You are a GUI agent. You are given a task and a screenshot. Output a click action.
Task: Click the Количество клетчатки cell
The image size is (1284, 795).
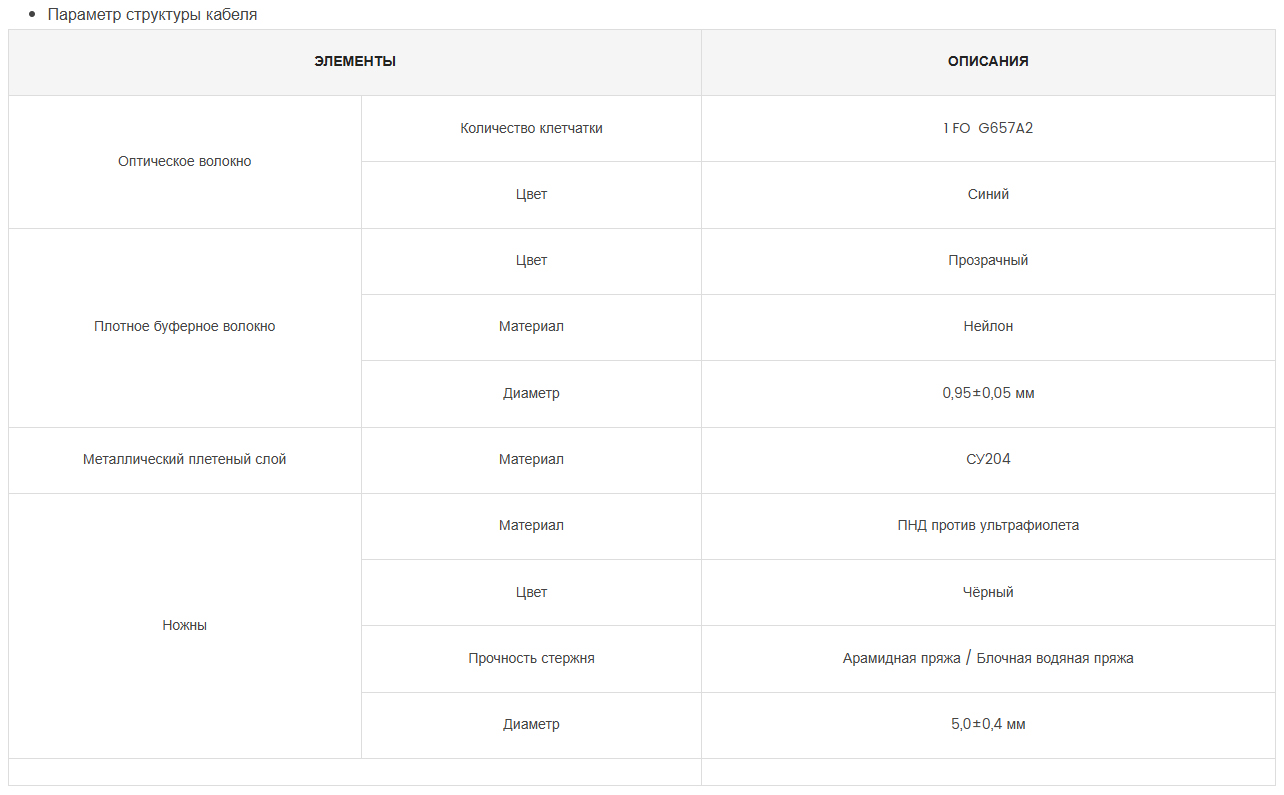pyautogui.click(x=531, y=128)
